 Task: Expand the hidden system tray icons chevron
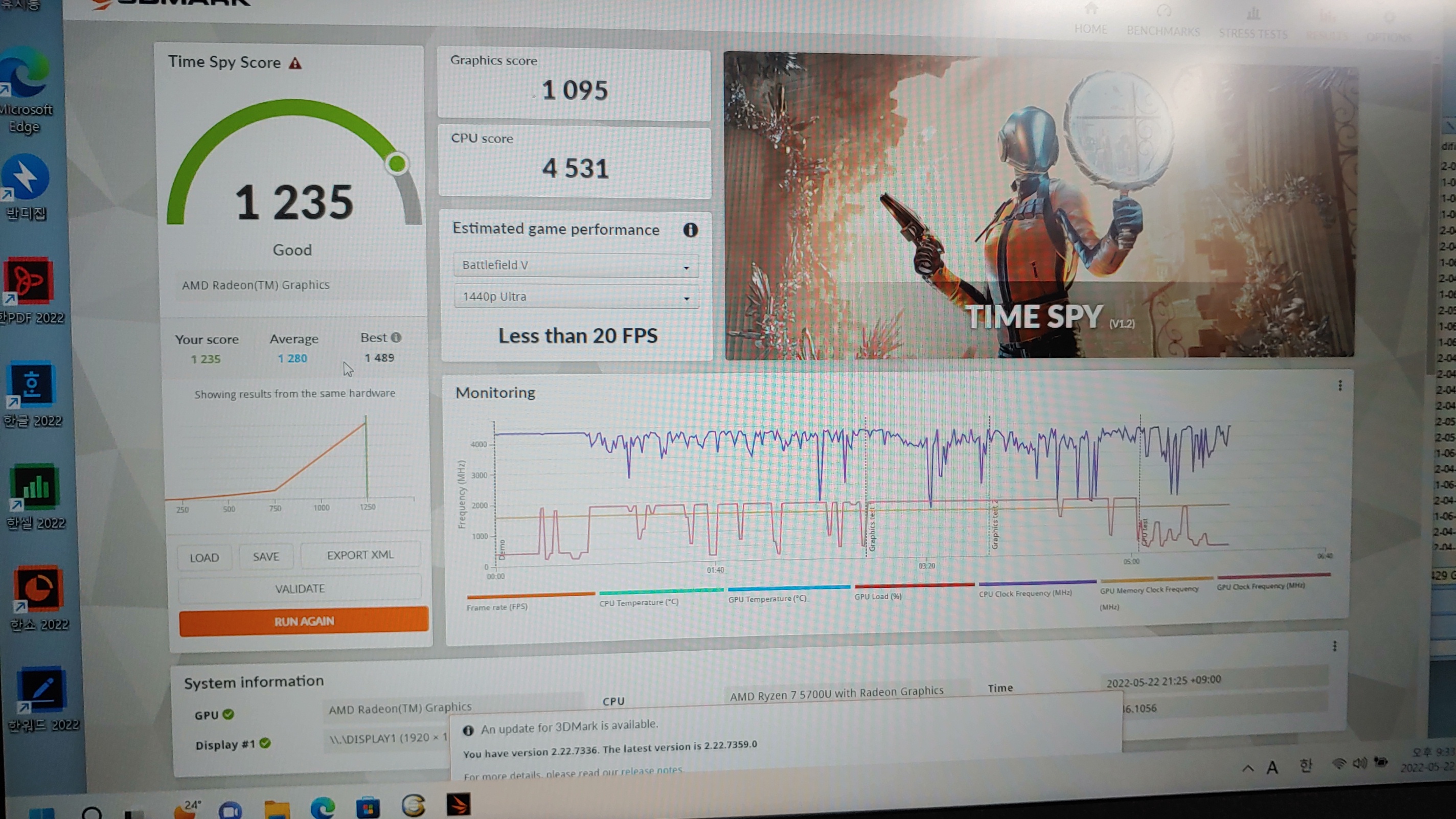(1248, 768)
